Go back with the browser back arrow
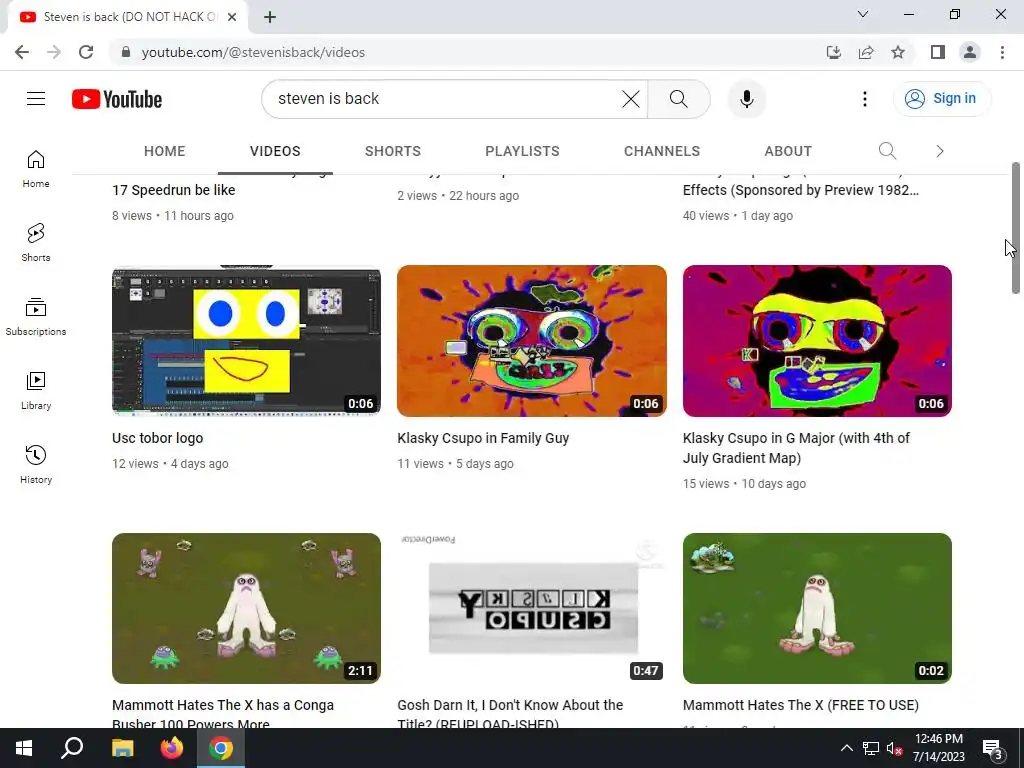This screenshot has width=1024, height=768. click(x=22, y=52)
